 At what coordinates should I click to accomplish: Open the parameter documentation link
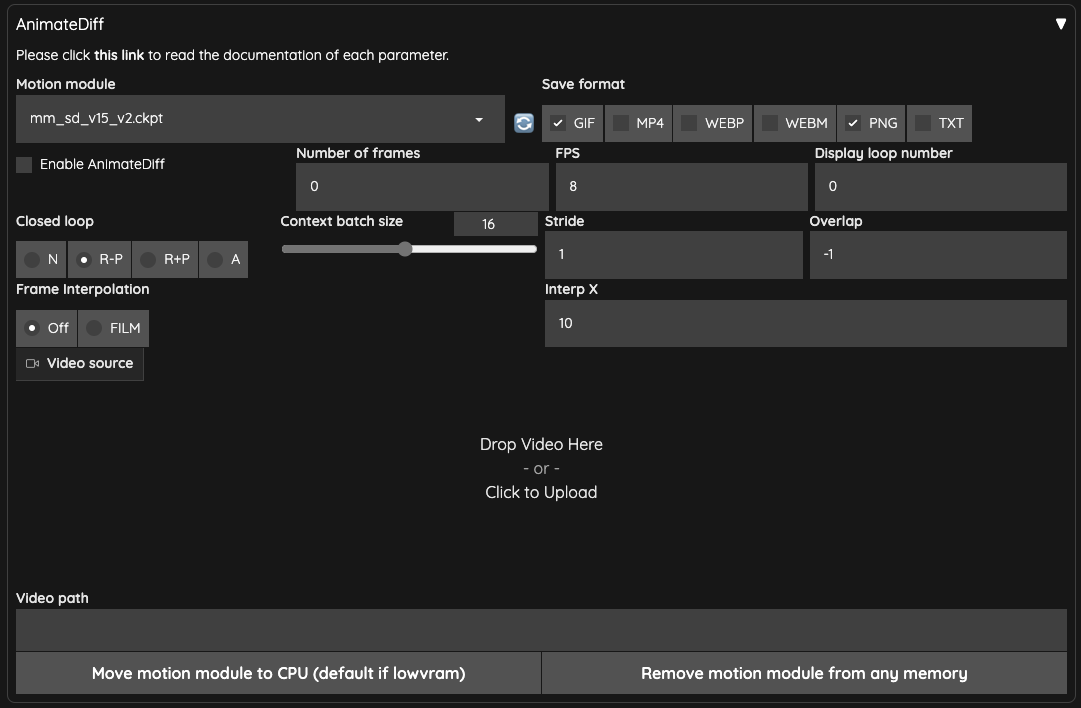[x=119, y=55]
